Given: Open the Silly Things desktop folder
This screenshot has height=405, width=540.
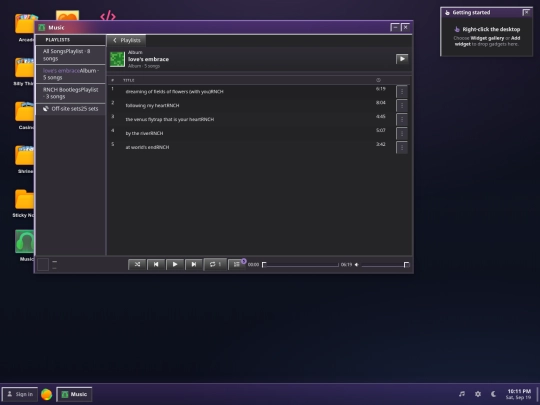Looking at the screenshot, I should [x=24, y=72].
